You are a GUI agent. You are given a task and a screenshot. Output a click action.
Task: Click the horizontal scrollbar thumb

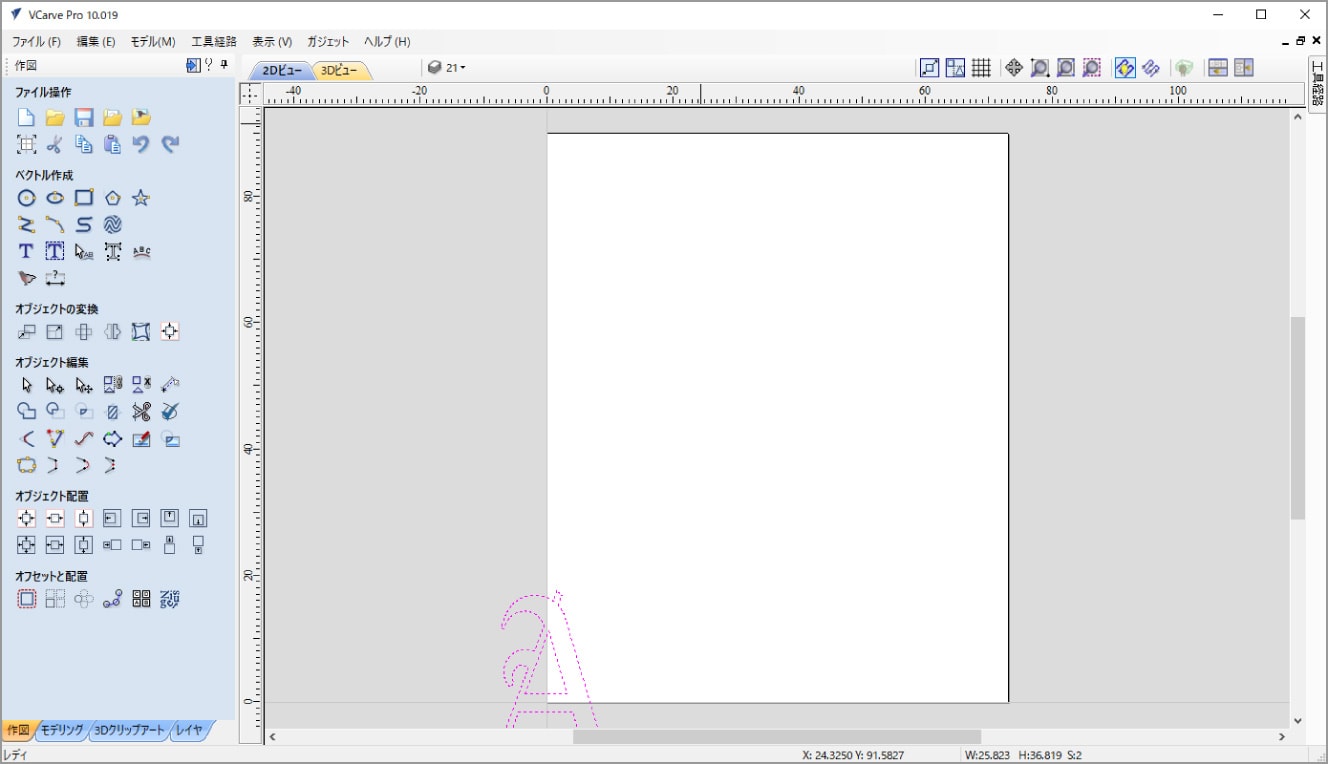point(776,737)
